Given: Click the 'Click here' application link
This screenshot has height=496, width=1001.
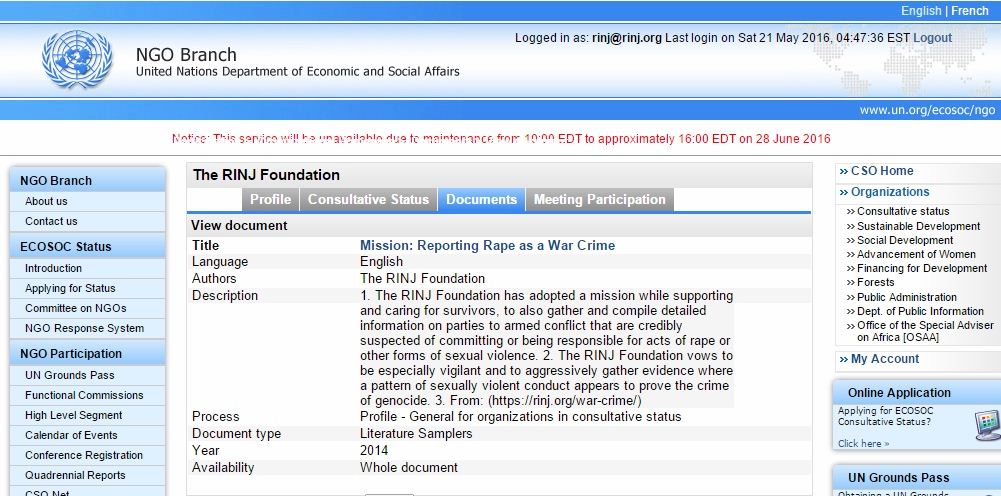Looking at the screenshot, I should click(x=863, y=444).
